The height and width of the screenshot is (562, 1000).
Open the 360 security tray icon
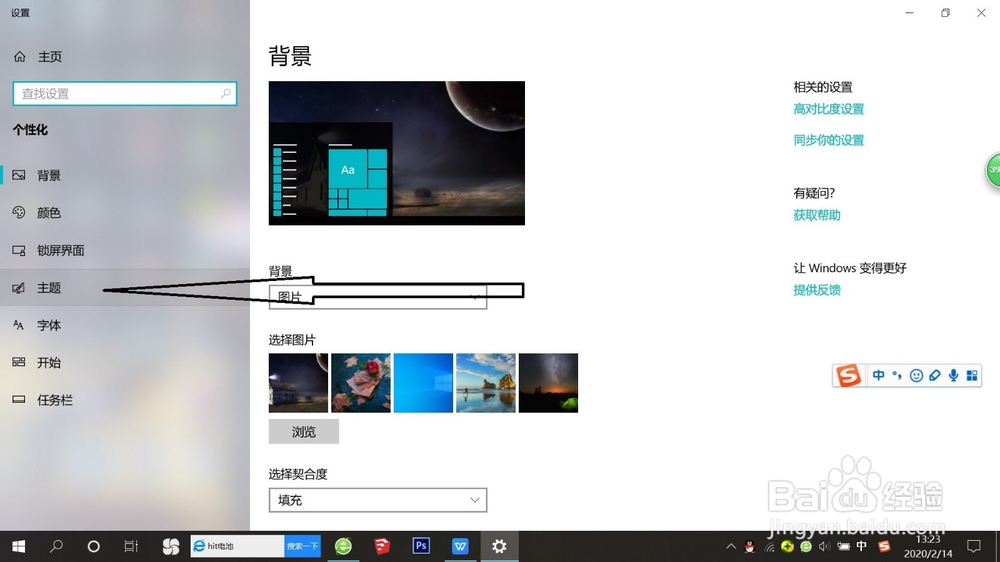tap(788, 547)
